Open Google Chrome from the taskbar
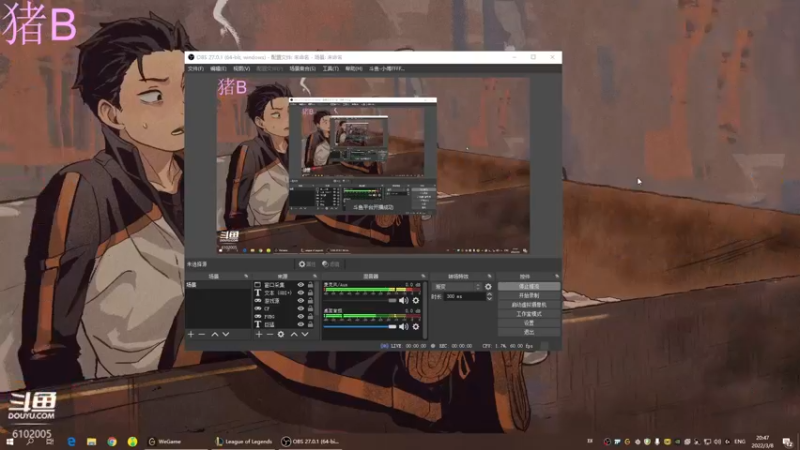Screen dimensions: 800x450 pos(112,441)
